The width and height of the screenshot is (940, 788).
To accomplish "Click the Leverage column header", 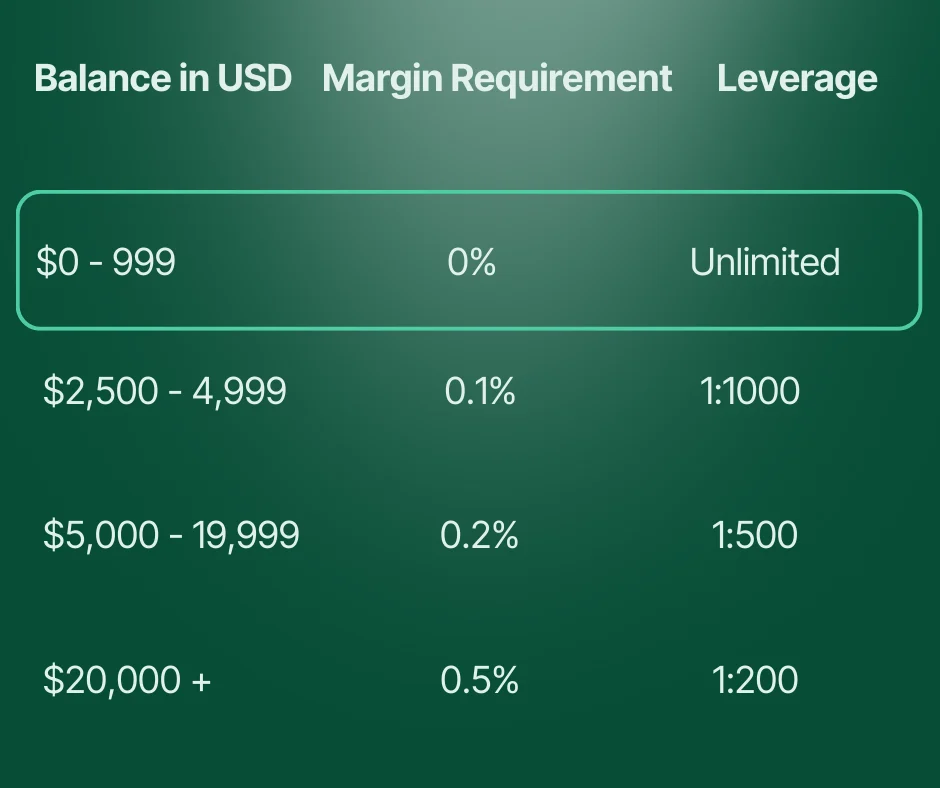I will tap(797, 78).
